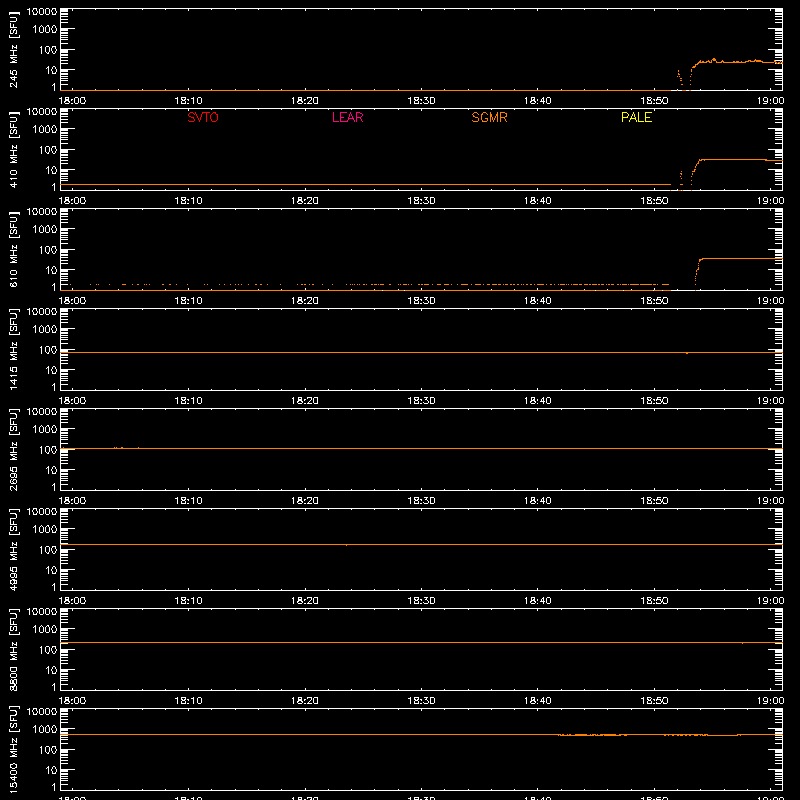Click 18:20 tick label under 2695 MHz panel

point(305,501)
